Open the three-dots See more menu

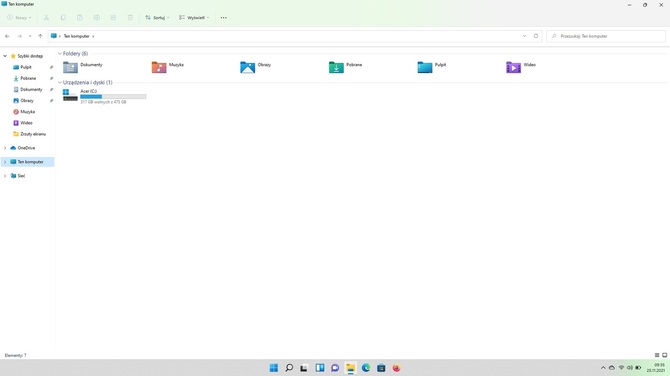click(x=223, y=18)
